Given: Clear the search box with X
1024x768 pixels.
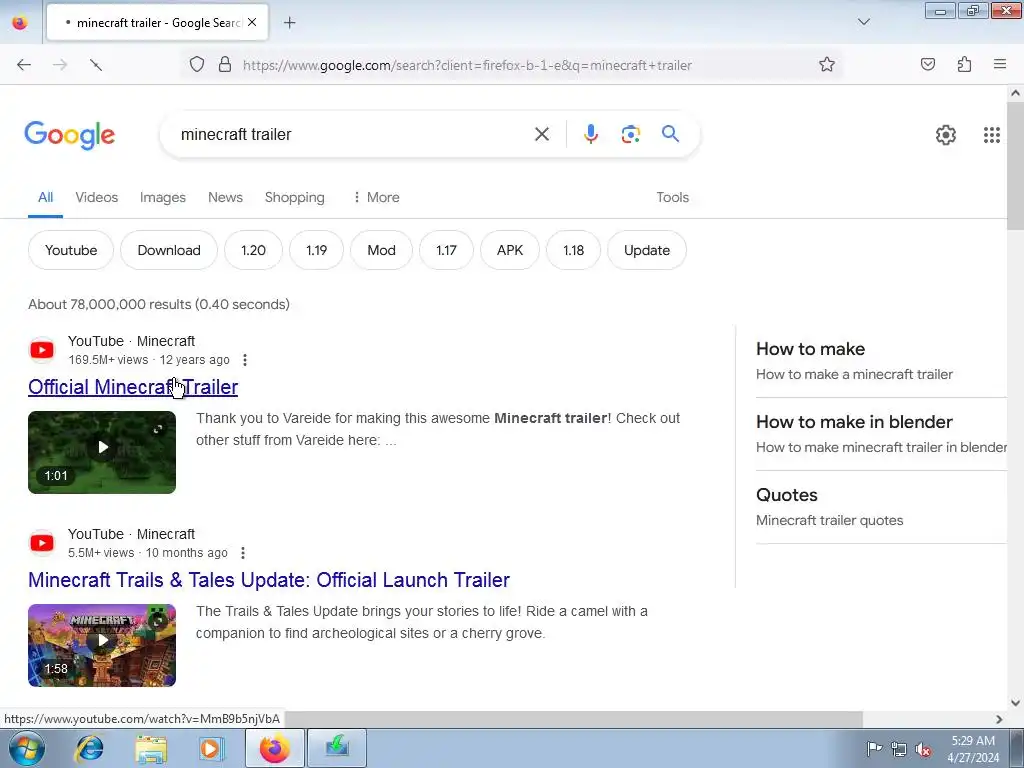Looking at the screenshot, I should [x=542, y=135].
